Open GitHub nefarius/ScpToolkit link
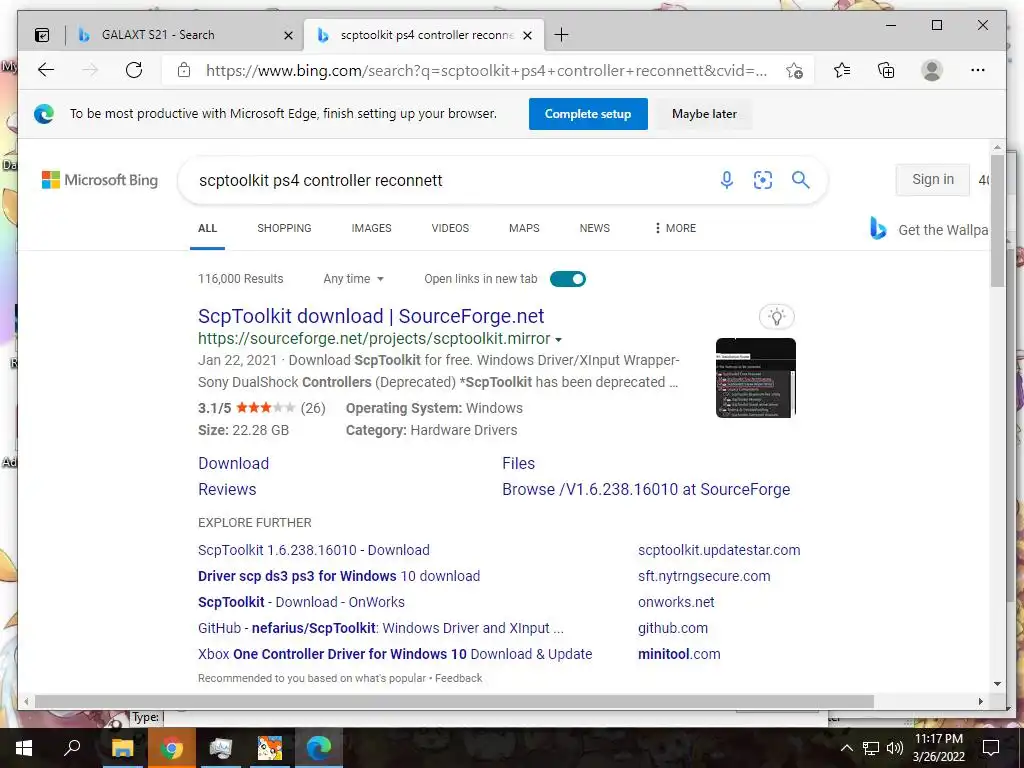This screenshot has width=1024, height=768. (x=381, y=628)
